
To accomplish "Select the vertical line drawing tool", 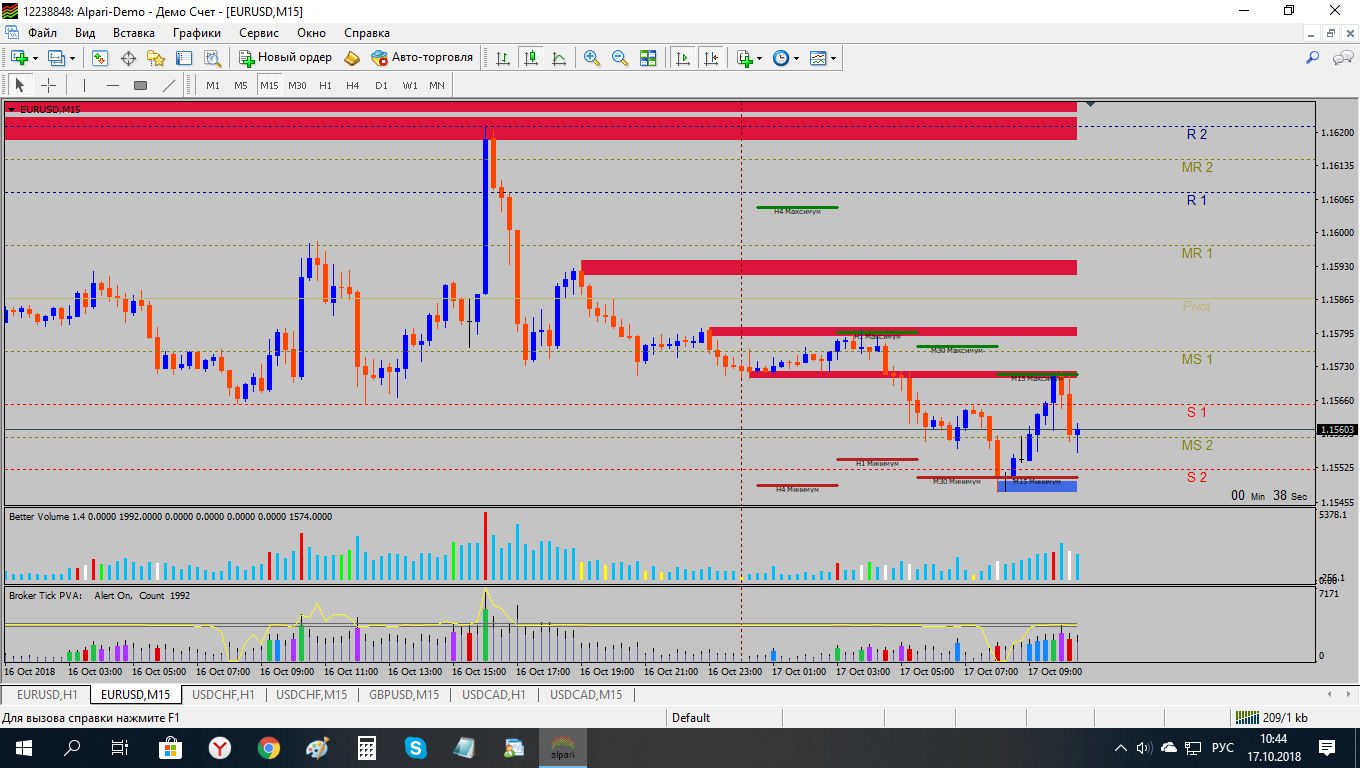I will (85, 85).
